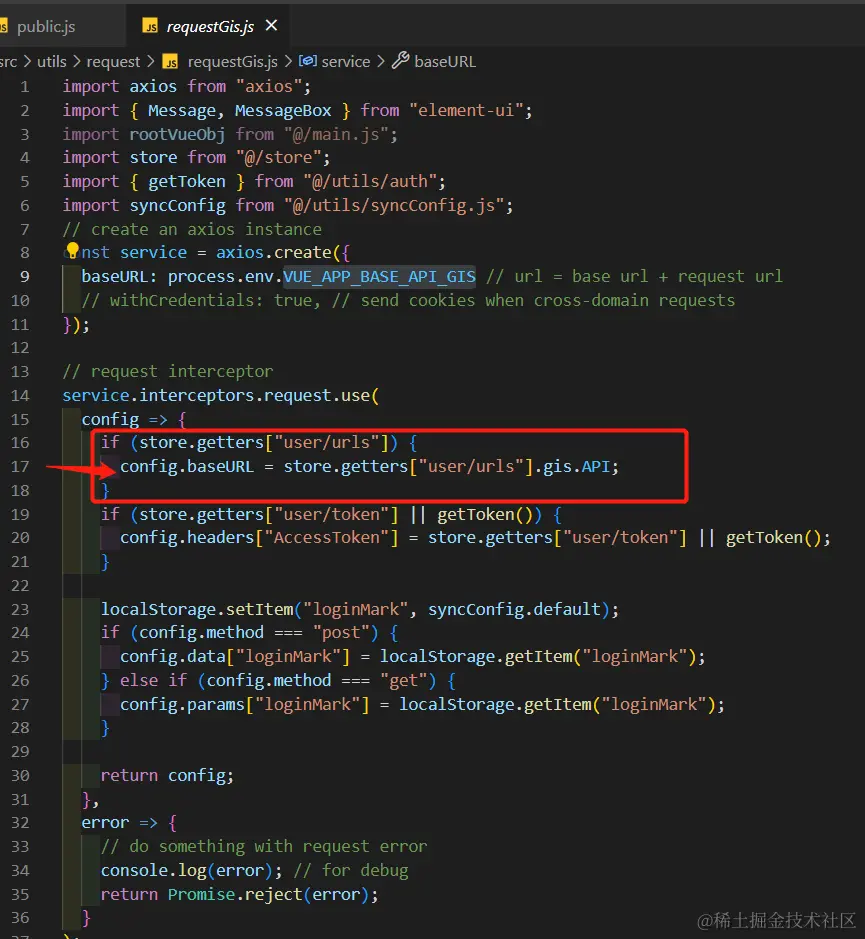Click localStorage.setItem on line 23

[197, 610]
